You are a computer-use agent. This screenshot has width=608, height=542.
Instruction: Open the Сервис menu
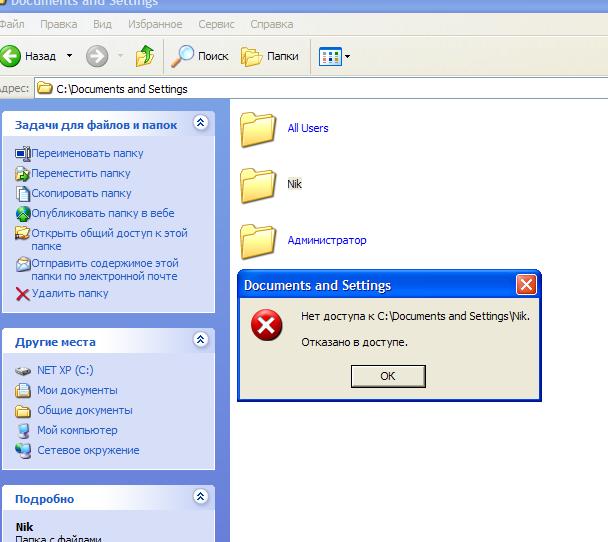coord(216,23)
